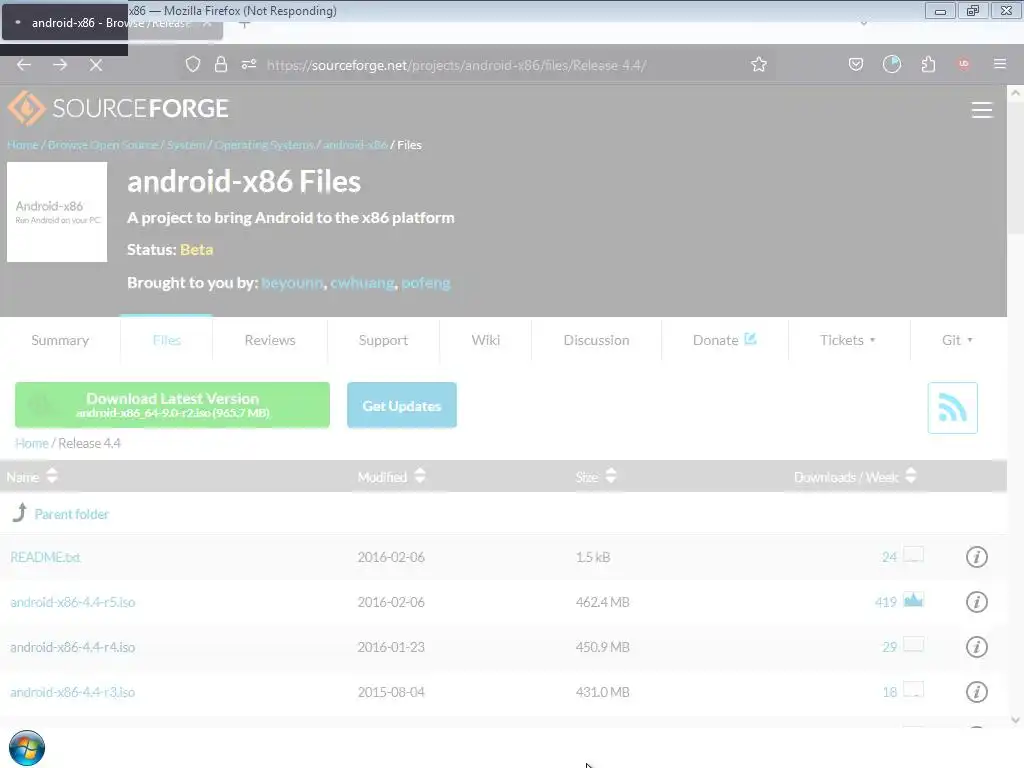Sort by Downloads / Week column arrows
The height and width of the screenshot is (768, 1024).
click(x=911, y=476)
